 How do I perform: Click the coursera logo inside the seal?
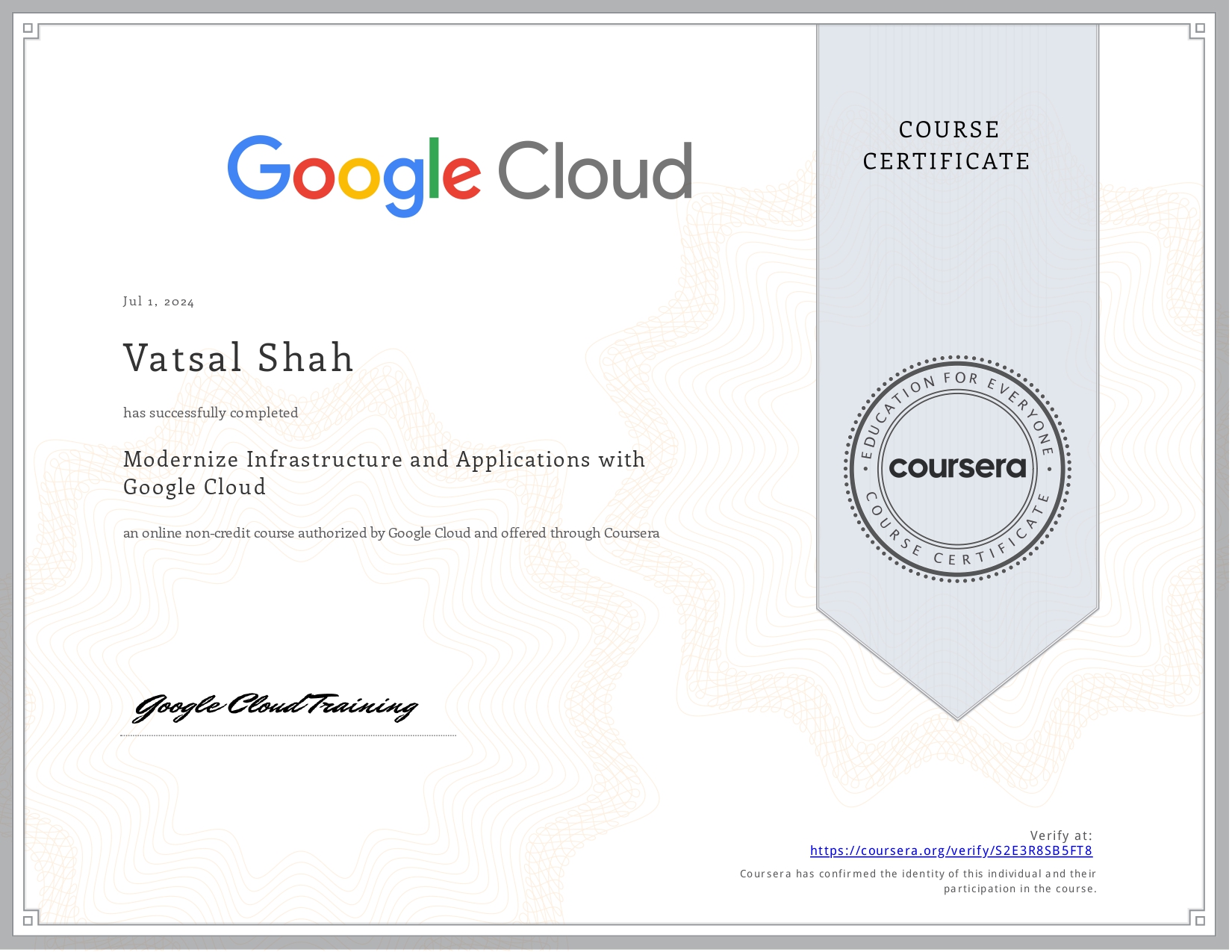pos(957,468)
